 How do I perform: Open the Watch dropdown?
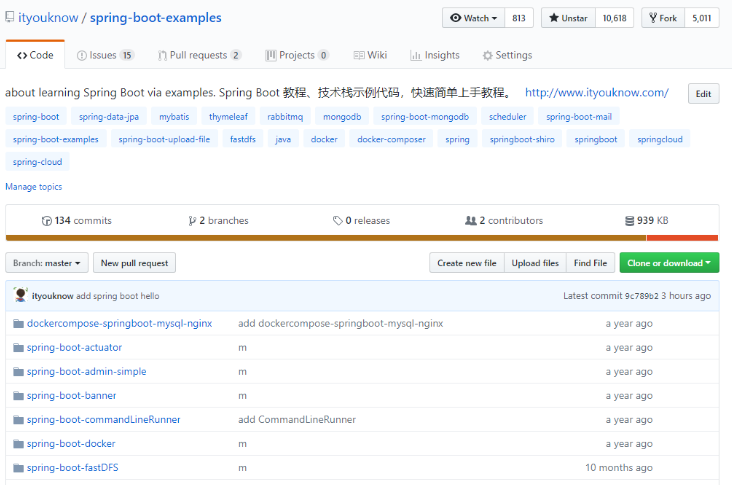click(x=473, y=18)
